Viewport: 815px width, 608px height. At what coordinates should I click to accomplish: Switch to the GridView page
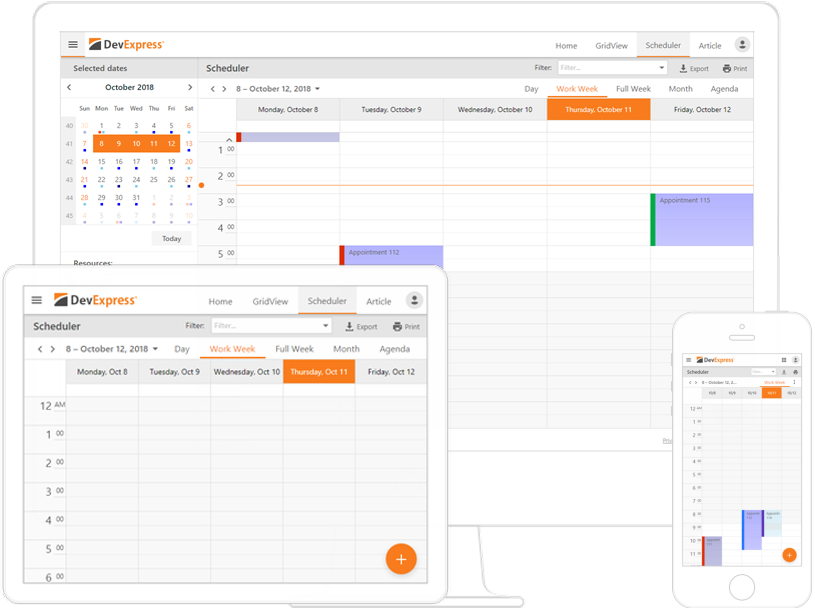tap(611, 45)
